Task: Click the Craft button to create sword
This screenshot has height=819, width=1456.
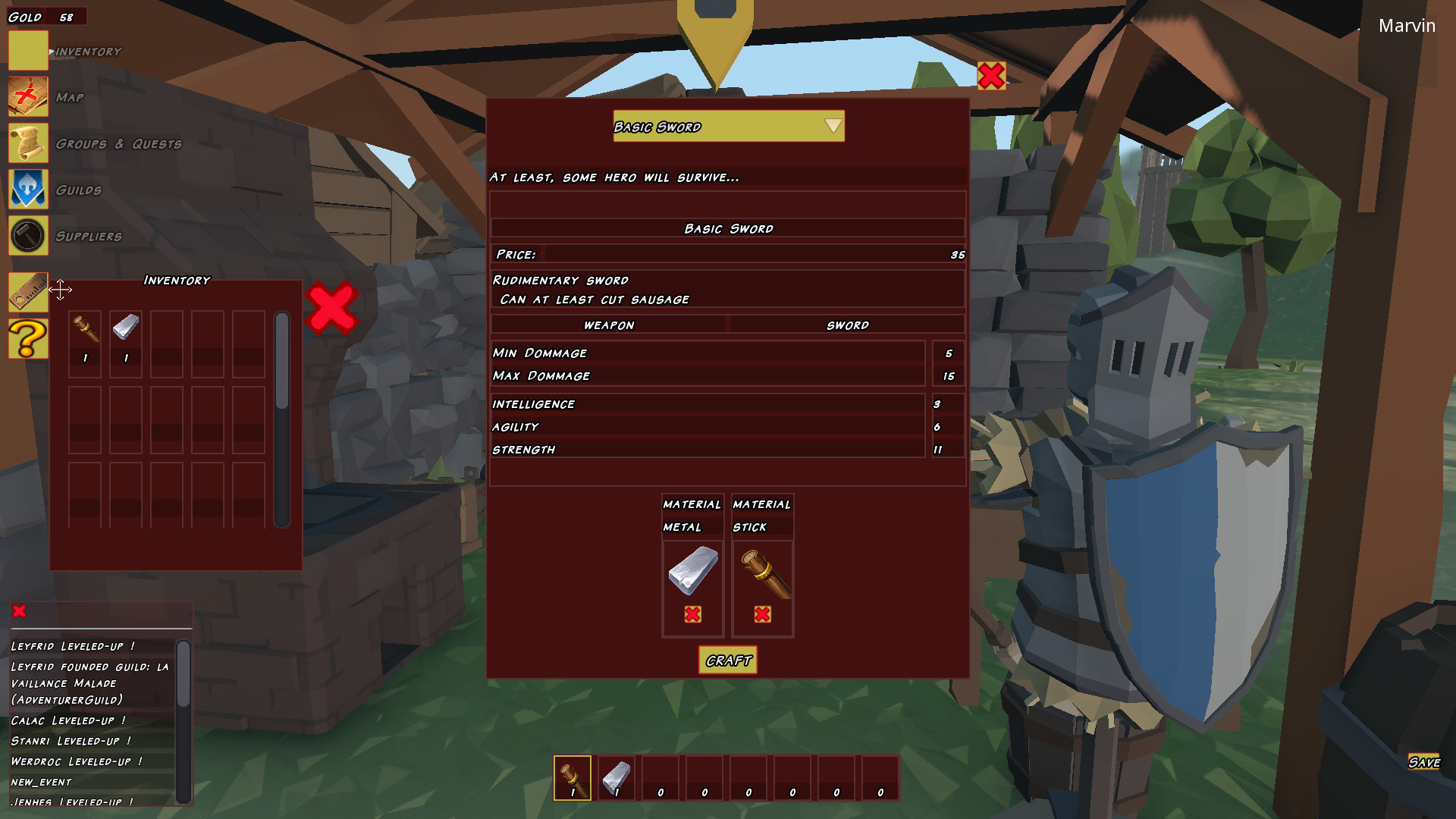Action: [x=727, y=660]
